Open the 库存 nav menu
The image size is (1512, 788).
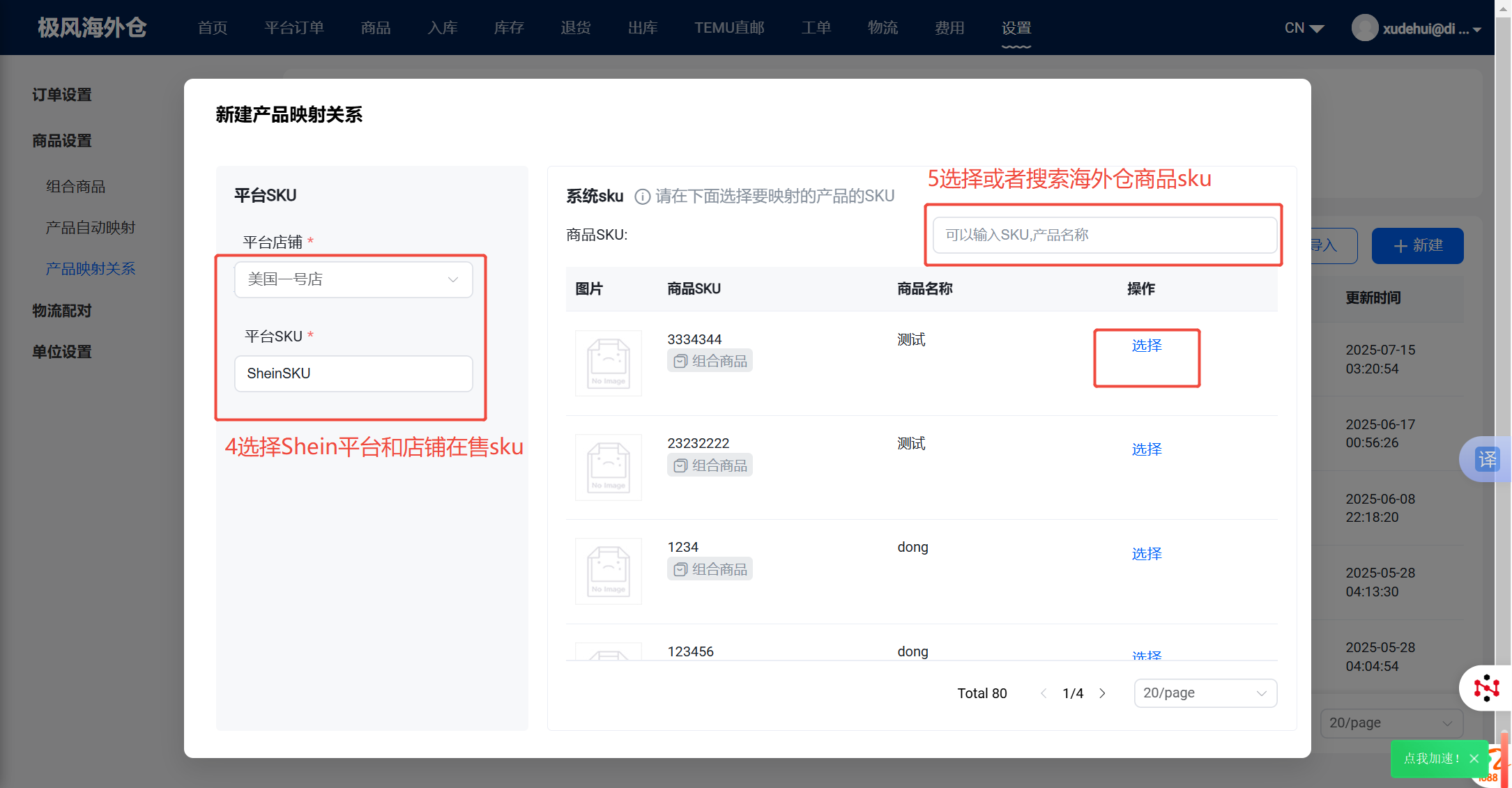509,28
